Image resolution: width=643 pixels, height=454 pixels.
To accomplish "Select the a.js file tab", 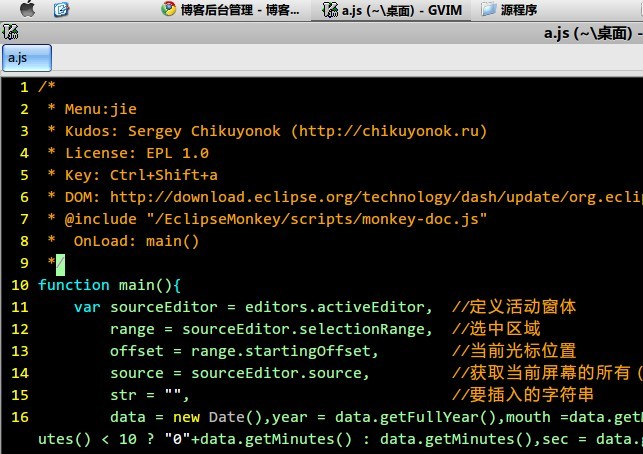I will (x=27, y=58).
